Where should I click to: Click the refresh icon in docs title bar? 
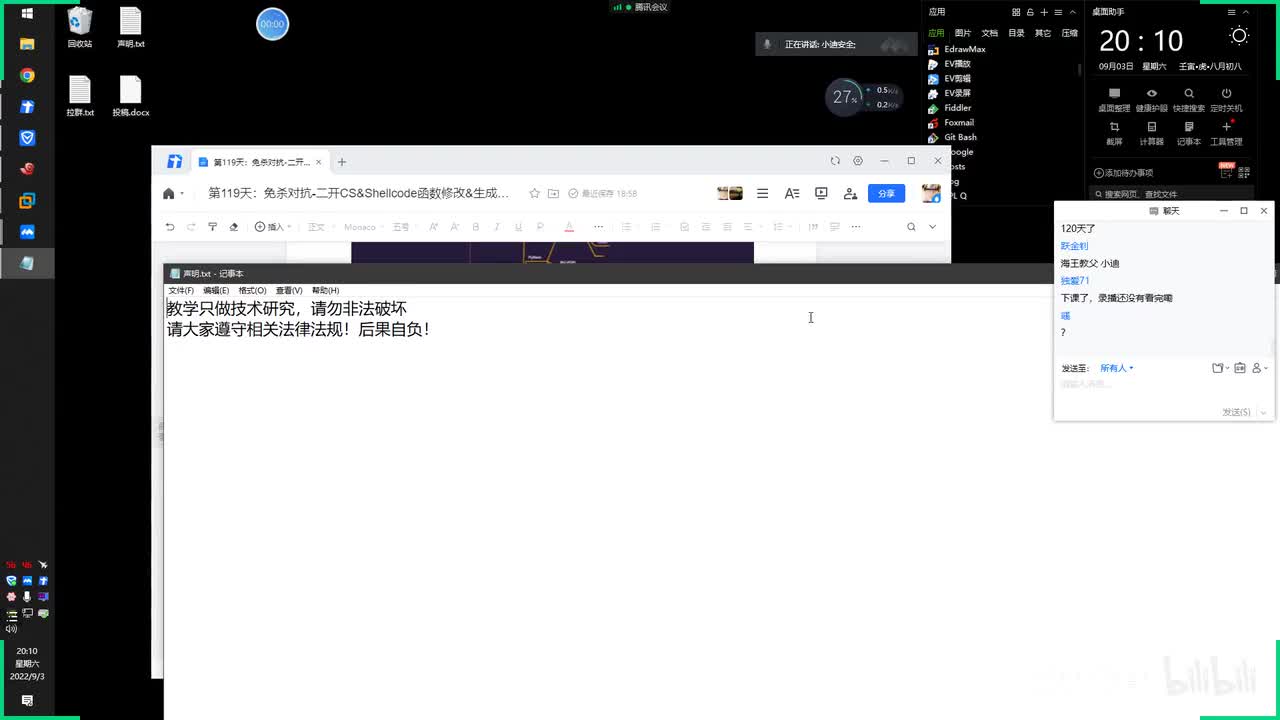click(x=835, y=161)
